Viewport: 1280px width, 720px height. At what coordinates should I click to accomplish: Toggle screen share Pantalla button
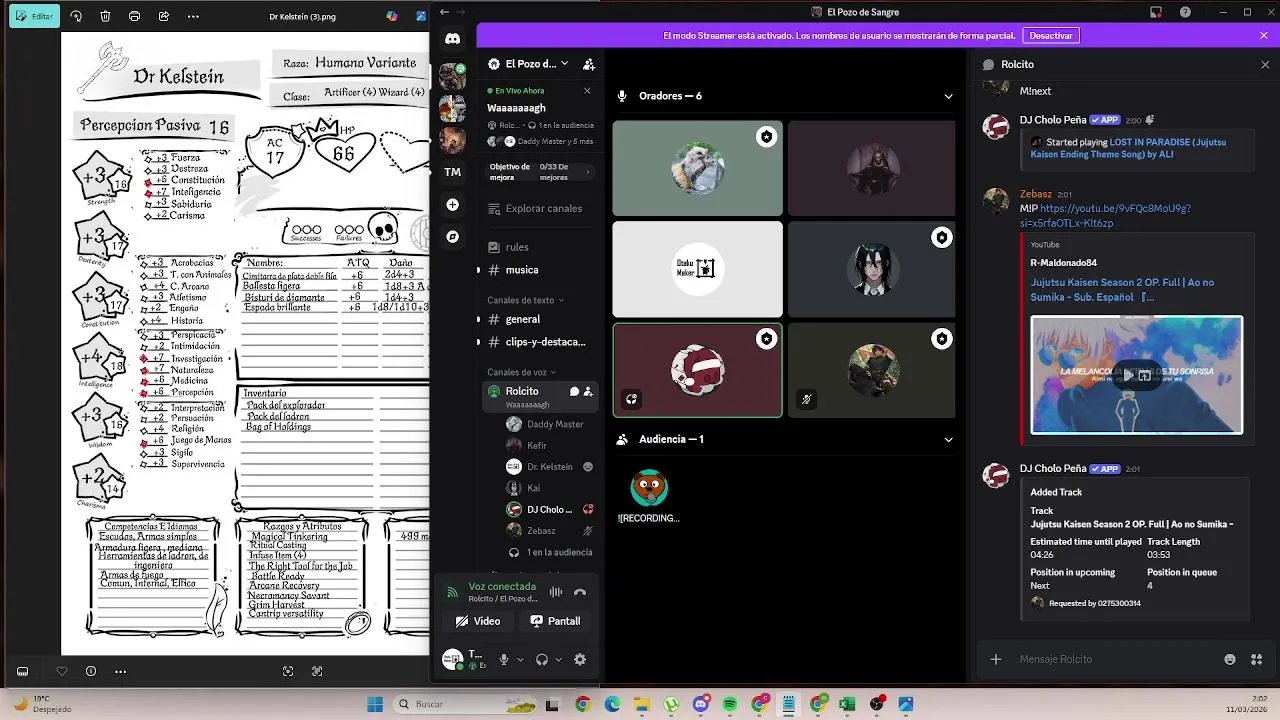(x=555, y=621)
